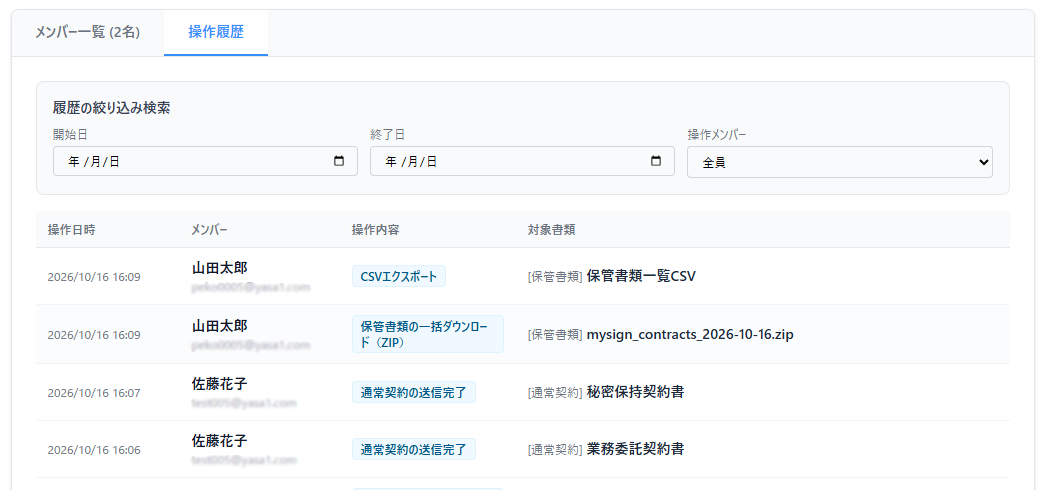Screen dimensions: 1045x490
Task: Click the [保管書類] tag beside 保管書類一覧CSV
Action: [x=555, y=277]
